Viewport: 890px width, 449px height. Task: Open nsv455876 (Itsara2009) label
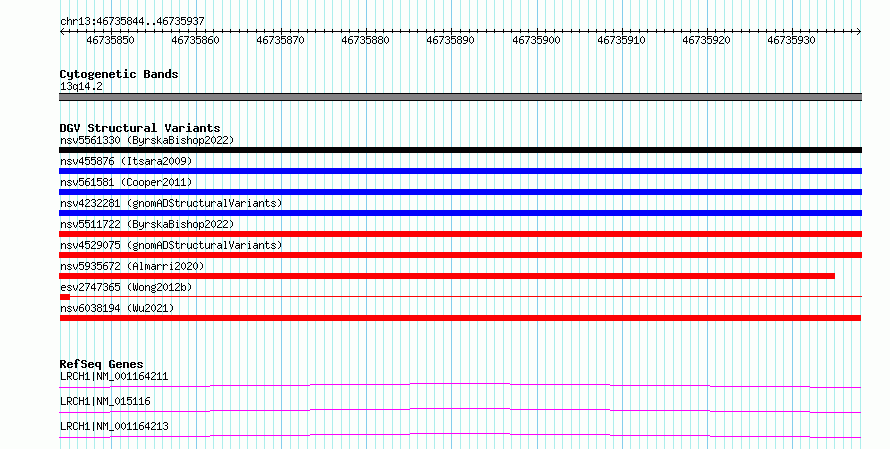pyautogui.click(x=126, y=161)
